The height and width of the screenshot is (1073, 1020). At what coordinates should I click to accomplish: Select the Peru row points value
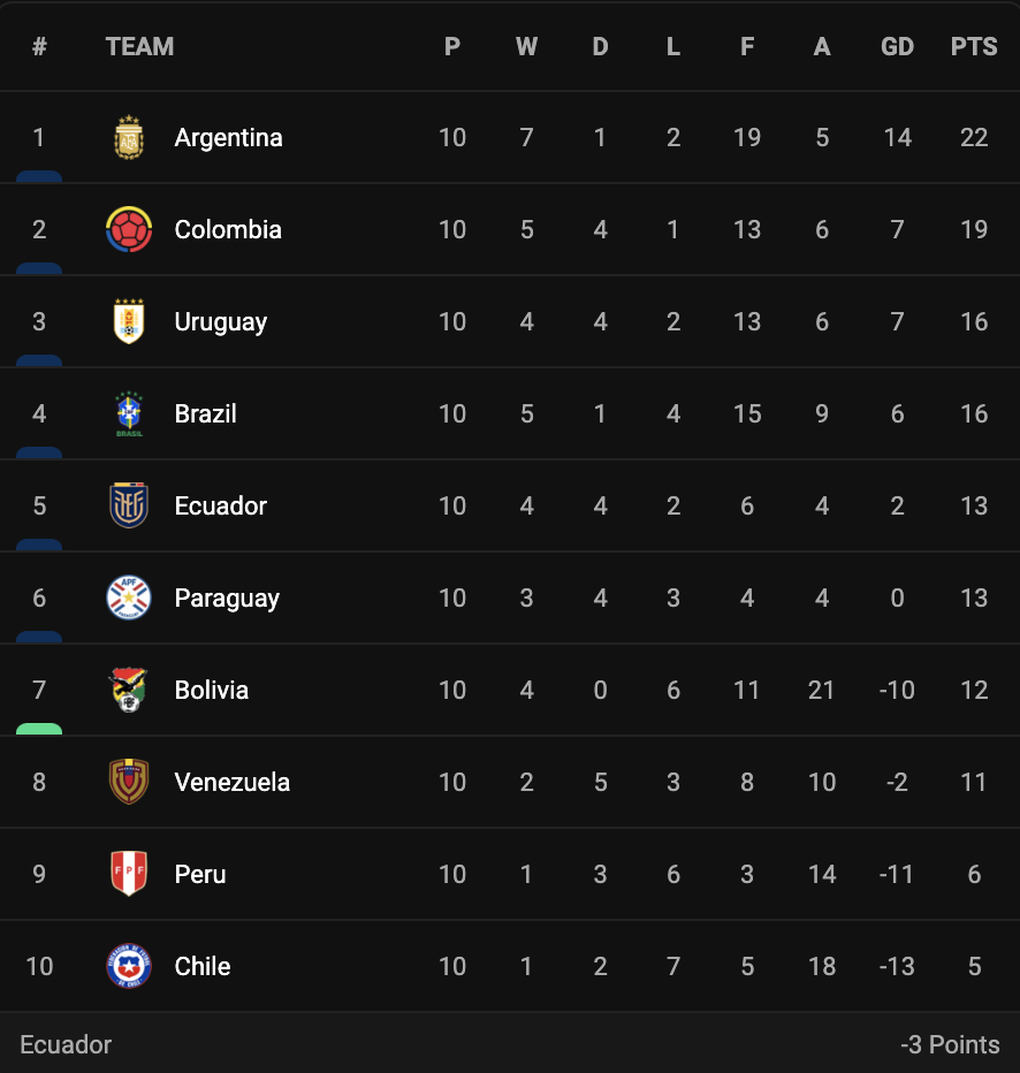click(x=974, y=874)
